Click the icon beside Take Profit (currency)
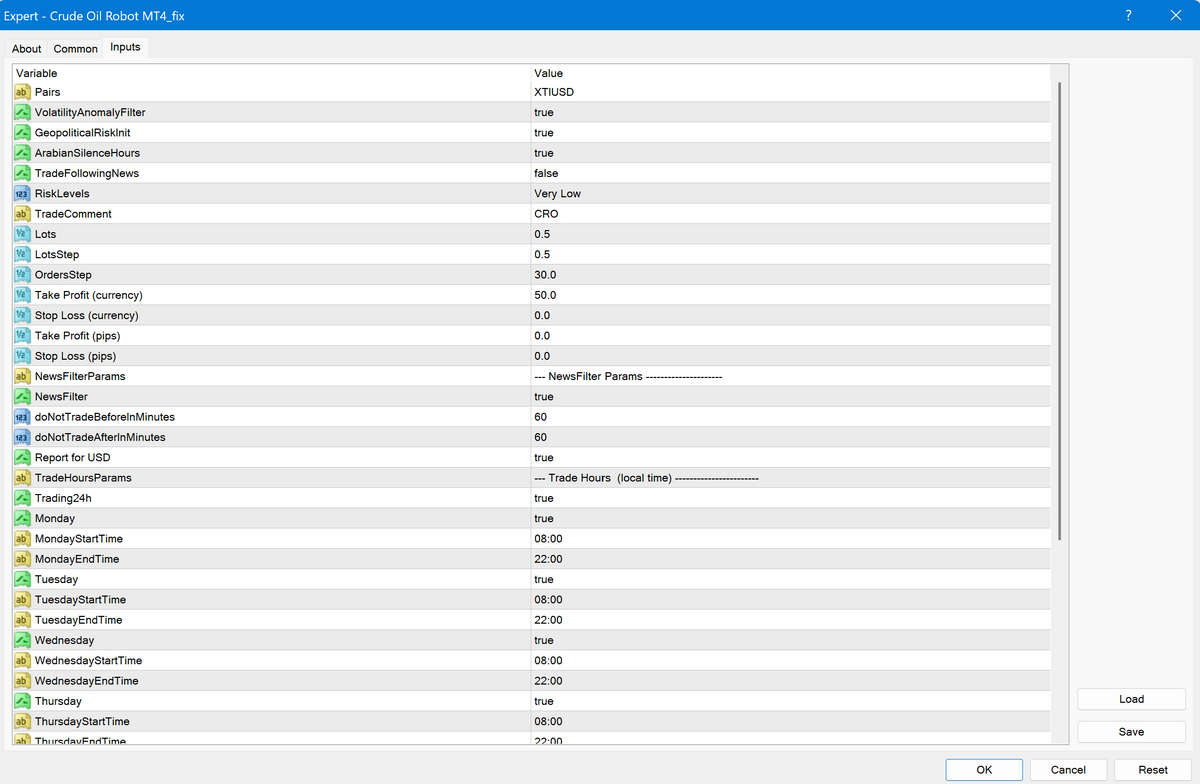The width and height of the screenshot is (1200, 784). (x=22, y=295)
